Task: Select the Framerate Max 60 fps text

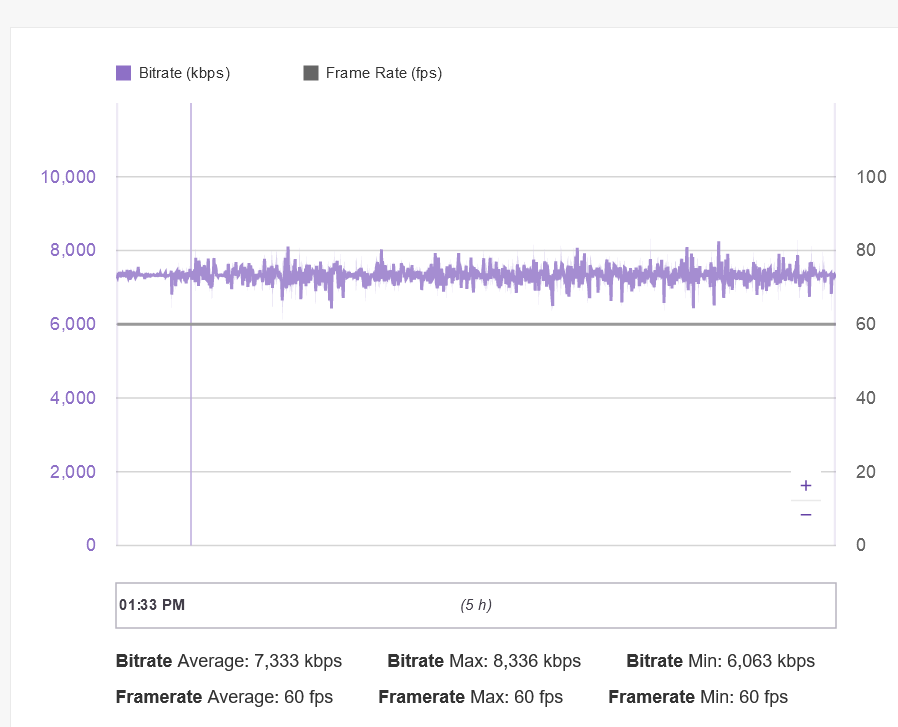Action: coord(470,697)
